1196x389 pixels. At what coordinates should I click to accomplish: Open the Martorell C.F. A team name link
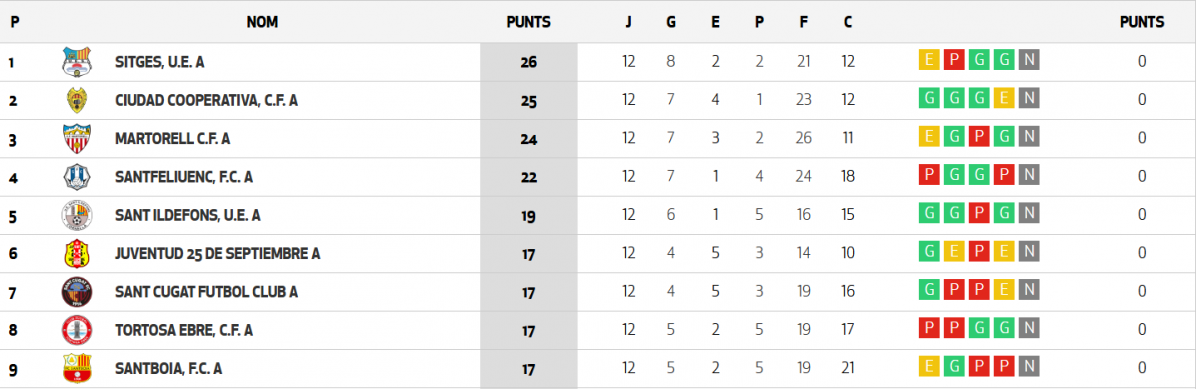click(x=172, y=139)
